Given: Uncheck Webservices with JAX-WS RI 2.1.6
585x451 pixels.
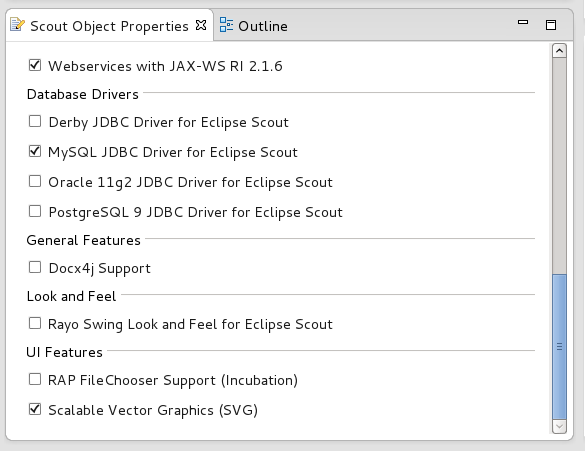Looking at the screenshot, I should [x=35, y=65].
